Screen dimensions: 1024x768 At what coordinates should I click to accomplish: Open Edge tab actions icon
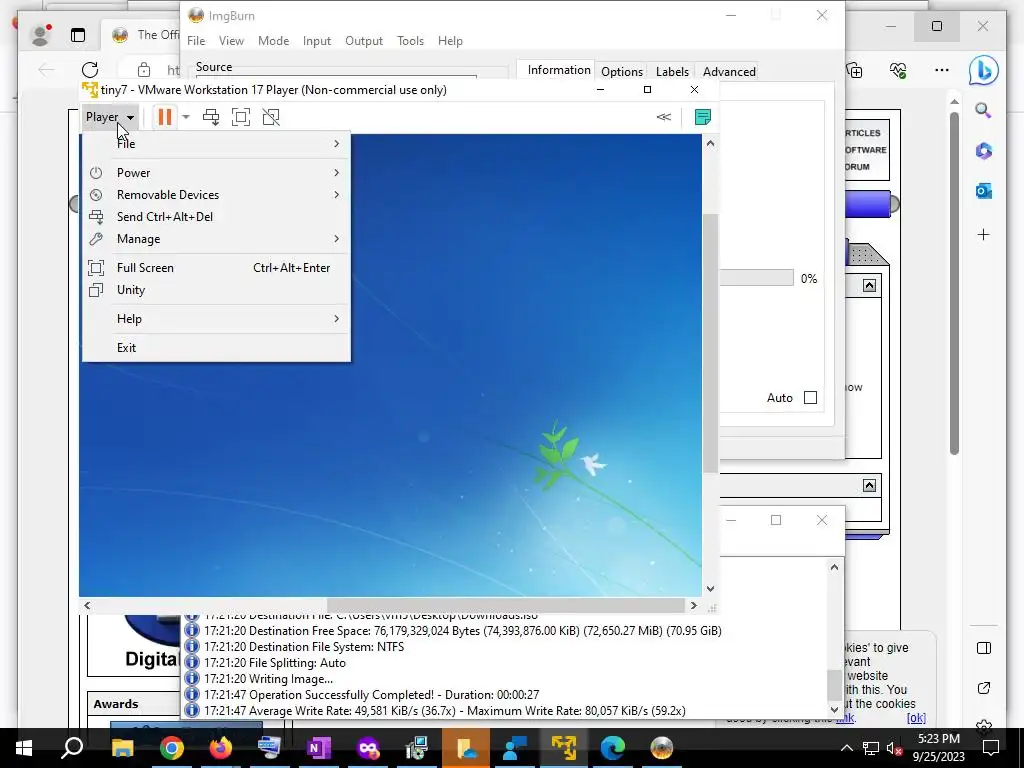pyautogui.click(x=78, y=35)
